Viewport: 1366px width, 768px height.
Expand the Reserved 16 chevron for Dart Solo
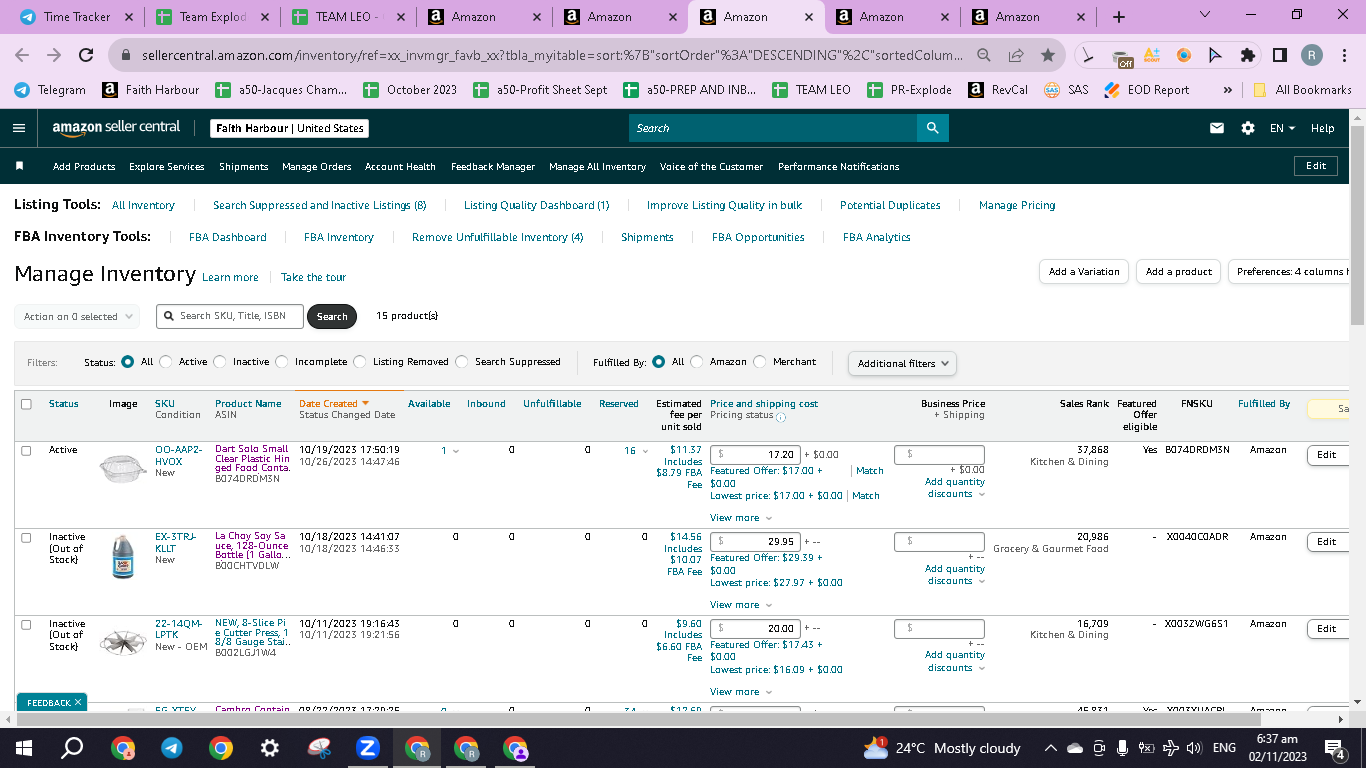point(645,452)
